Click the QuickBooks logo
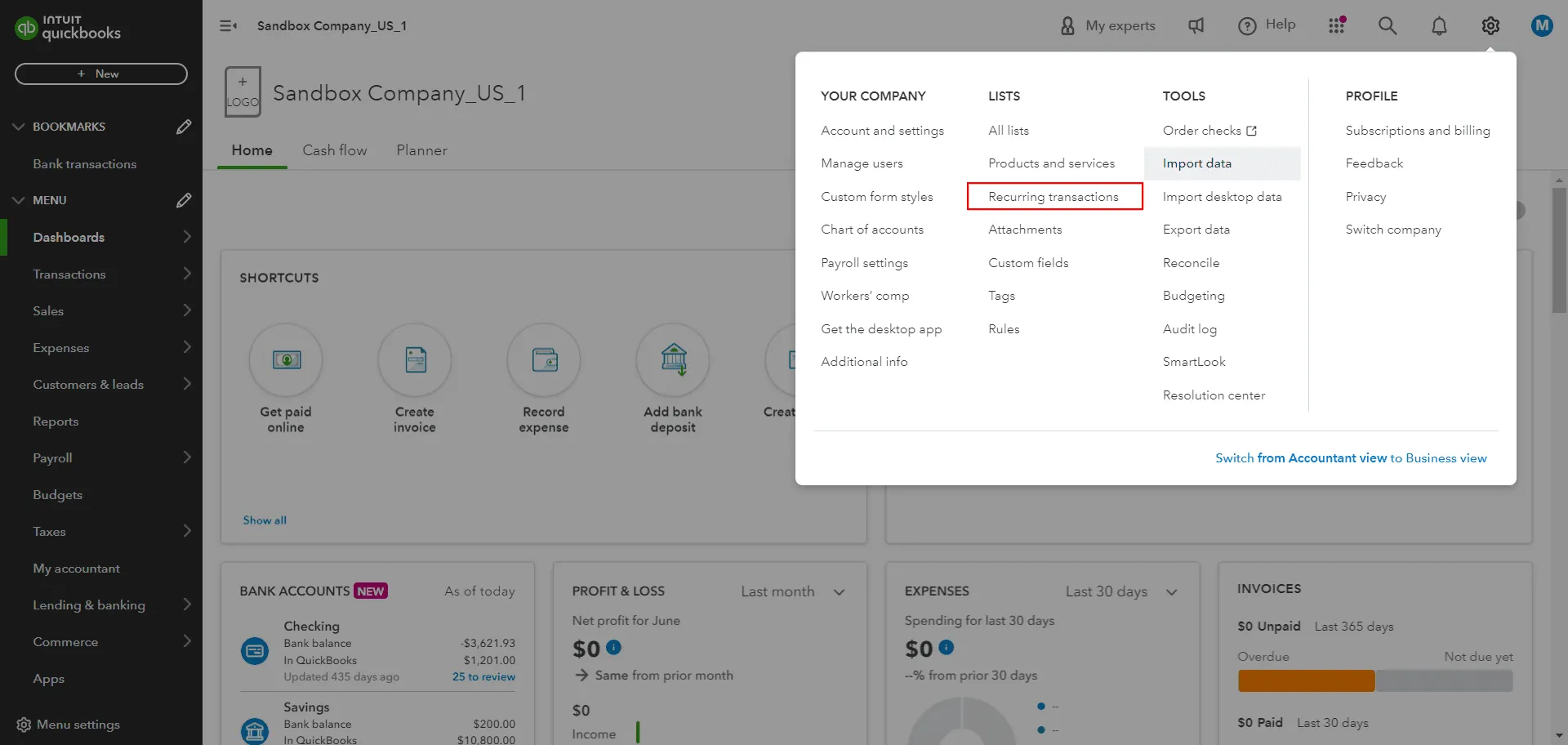 [68, 28]
